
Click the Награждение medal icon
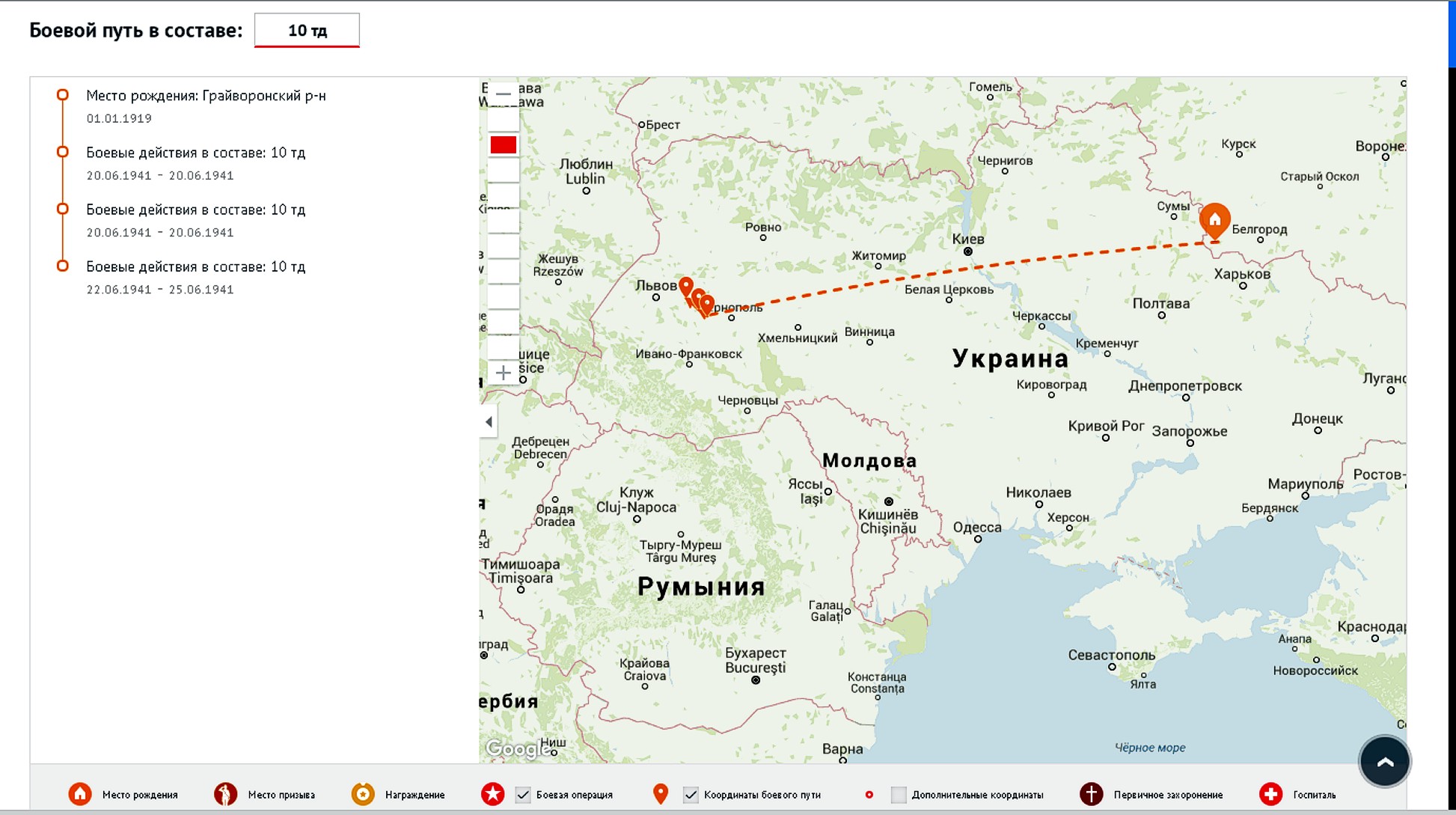[x=363, y=794]
